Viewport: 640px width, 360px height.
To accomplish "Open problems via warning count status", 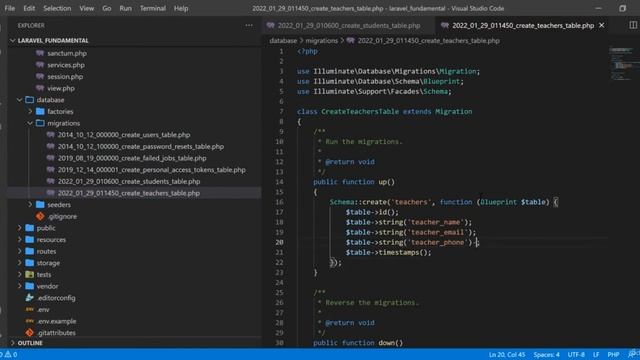I will [x=10, y=354].
